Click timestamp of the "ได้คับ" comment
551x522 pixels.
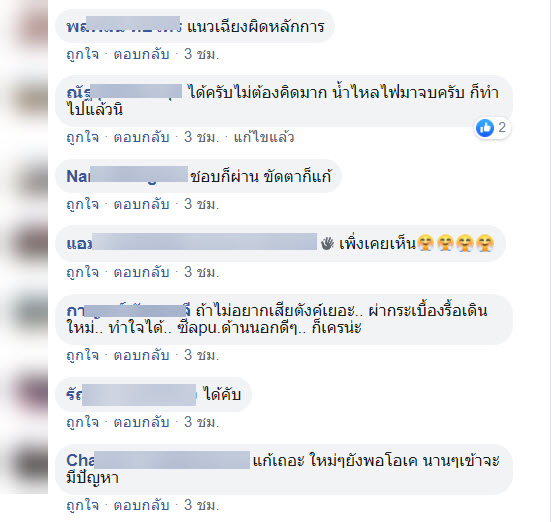(x=201, y=422)
